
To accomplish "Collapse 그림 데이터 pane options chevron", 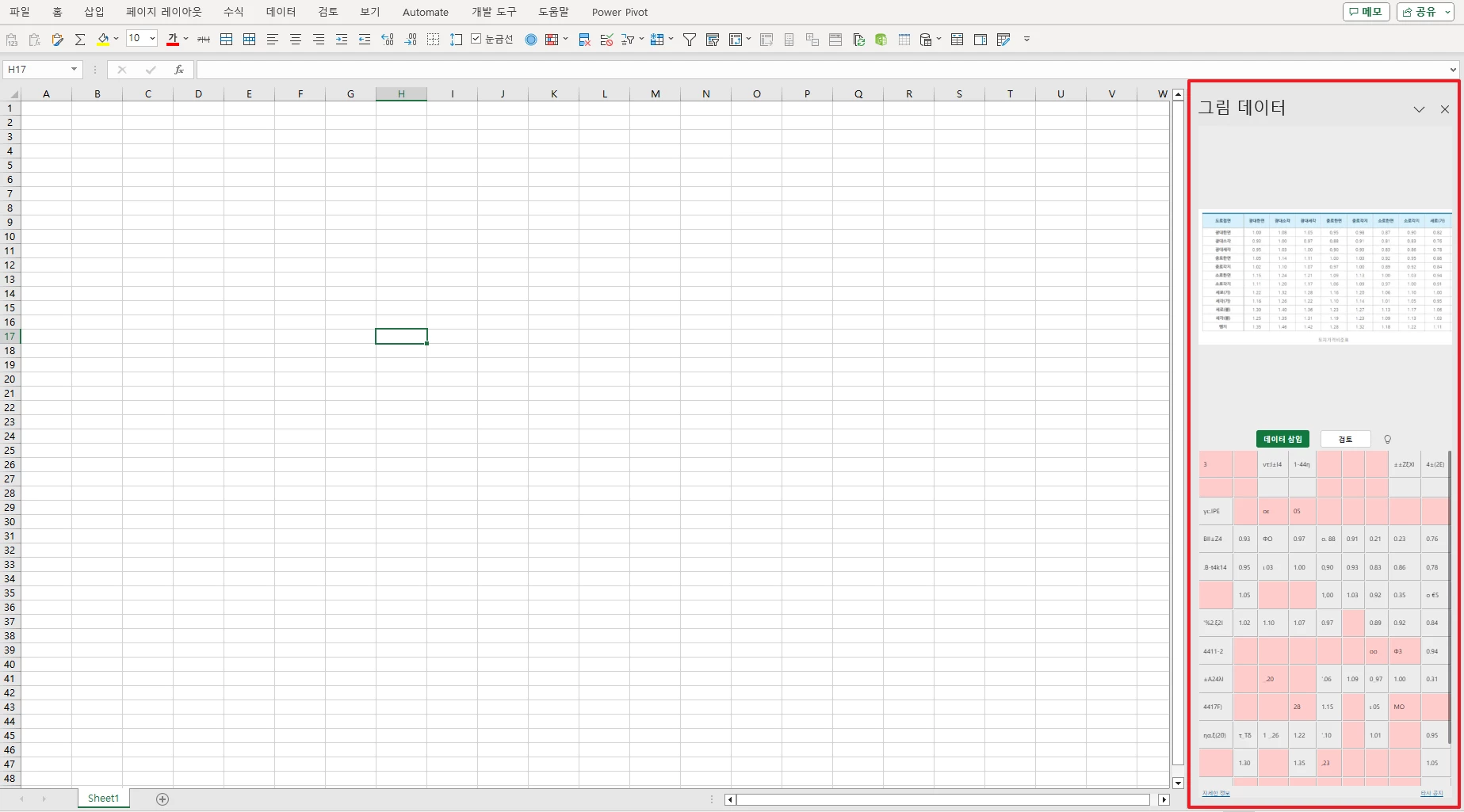I will (1419, 109).
